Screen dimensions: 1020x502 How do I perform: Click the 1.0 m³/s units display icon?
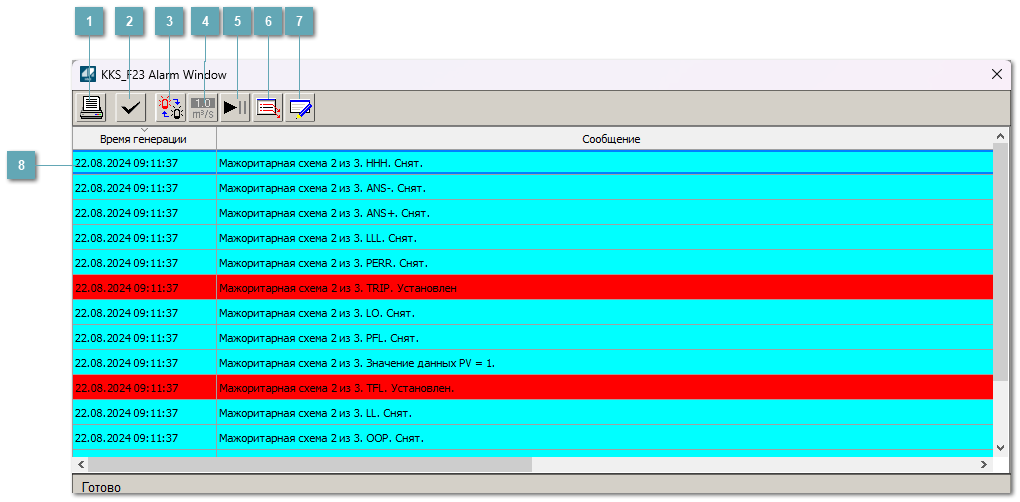(203, 107)
